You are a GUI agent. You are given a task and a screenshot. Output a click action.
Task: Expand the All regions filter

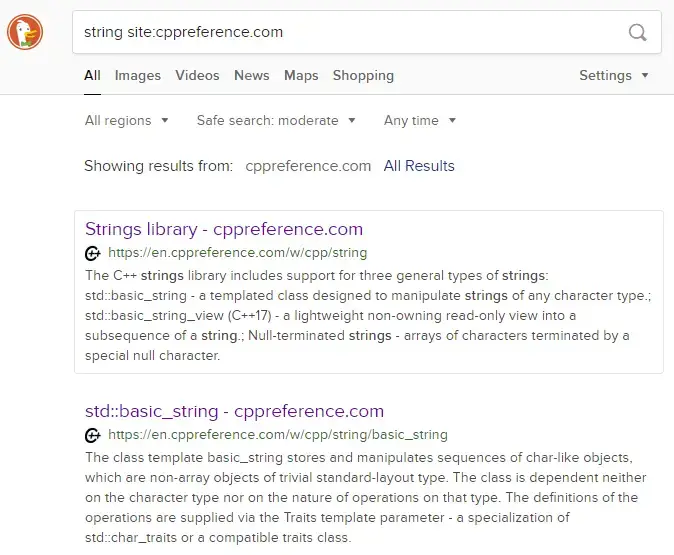click(126, 120)
